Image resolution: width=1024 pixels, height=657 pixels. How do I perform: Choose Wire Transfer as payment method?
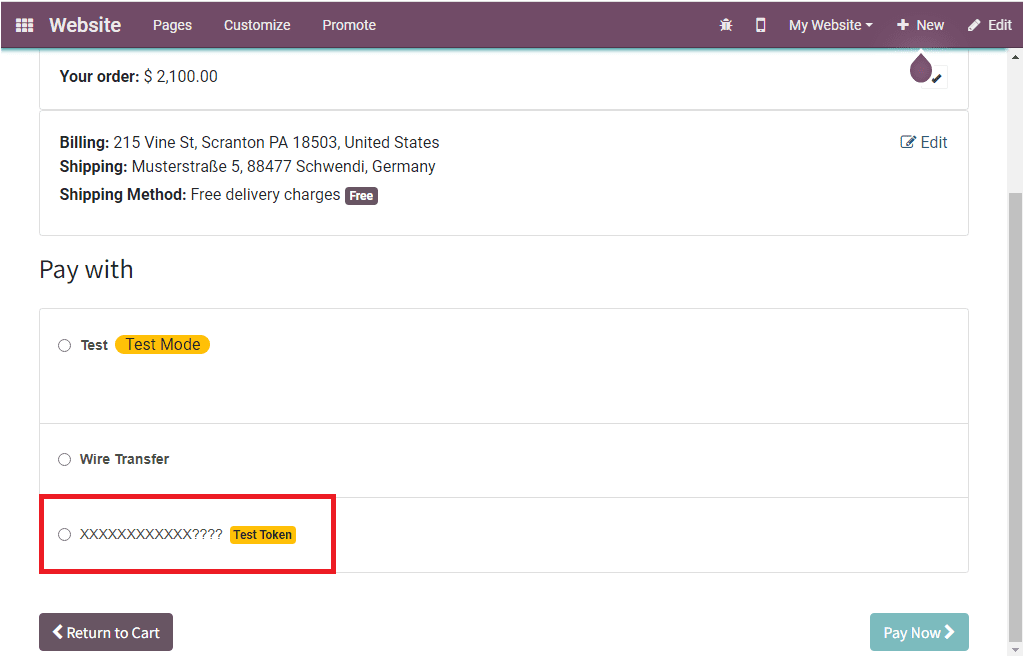pos(64,459)
